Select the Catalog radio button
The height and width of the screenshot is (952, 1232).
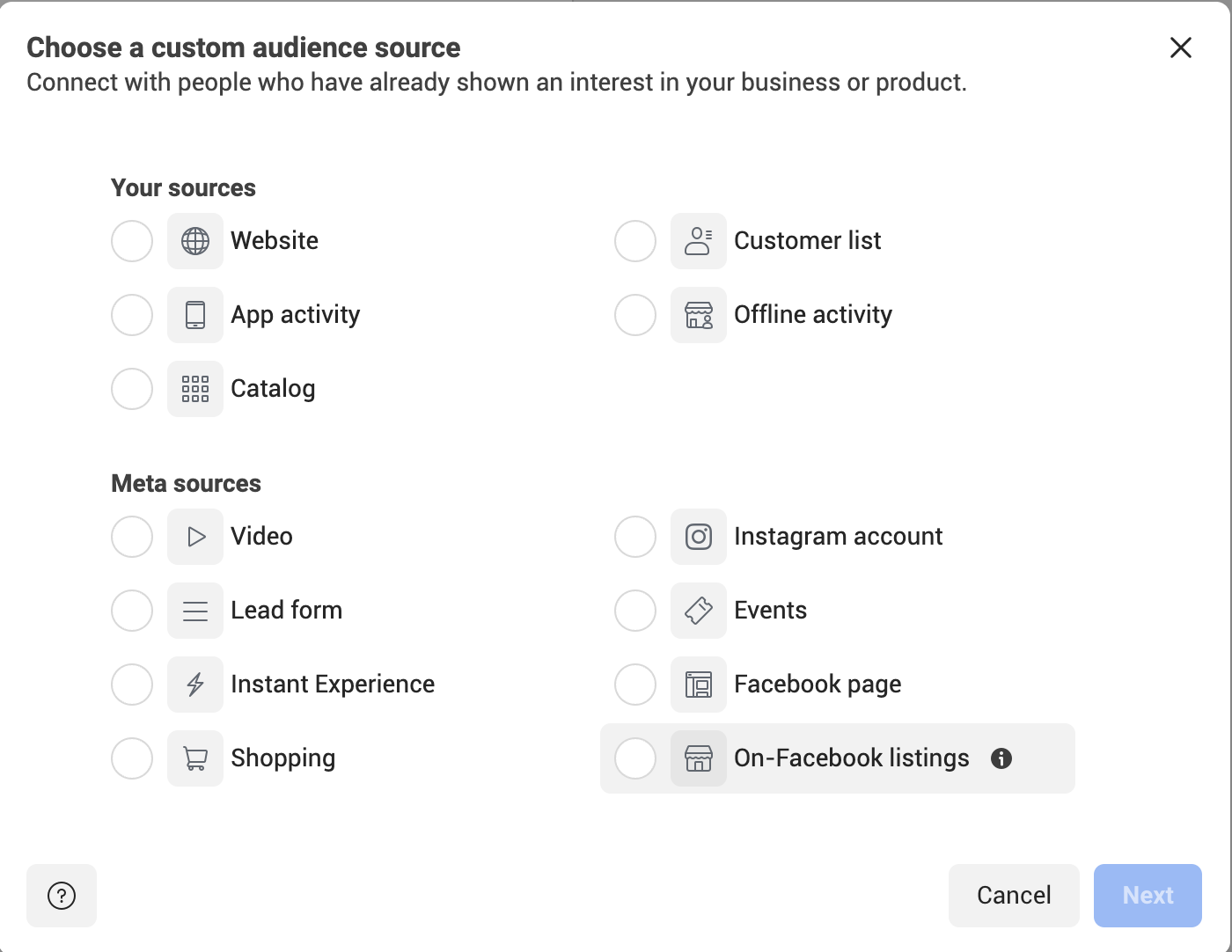click(132, 389)
